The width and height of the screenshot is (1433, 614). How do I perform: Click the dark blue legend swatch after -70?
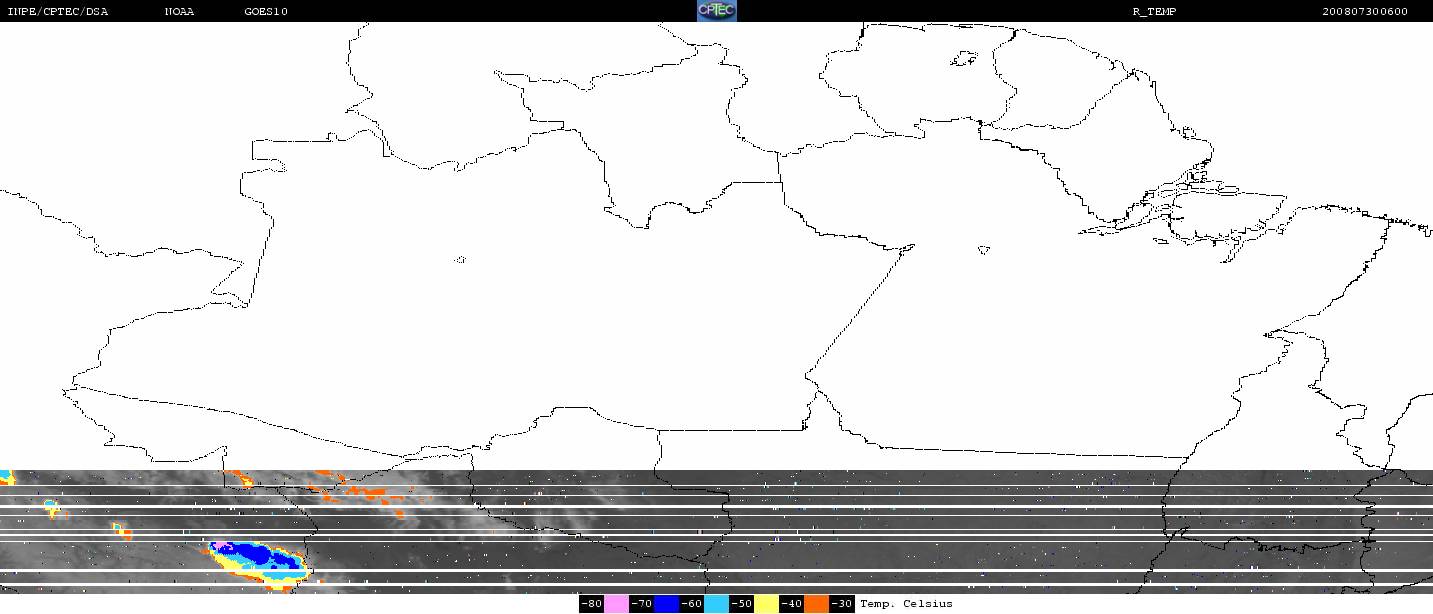click(666, 604)
